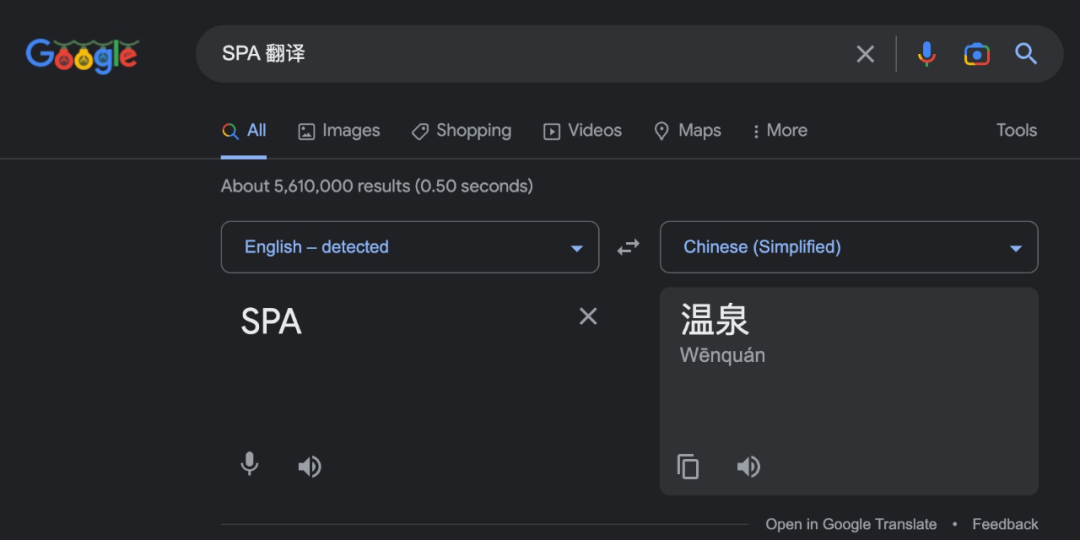Copy the translated text 温泉
This screenshot has height=540, width=1080.
tap(688, 466)
